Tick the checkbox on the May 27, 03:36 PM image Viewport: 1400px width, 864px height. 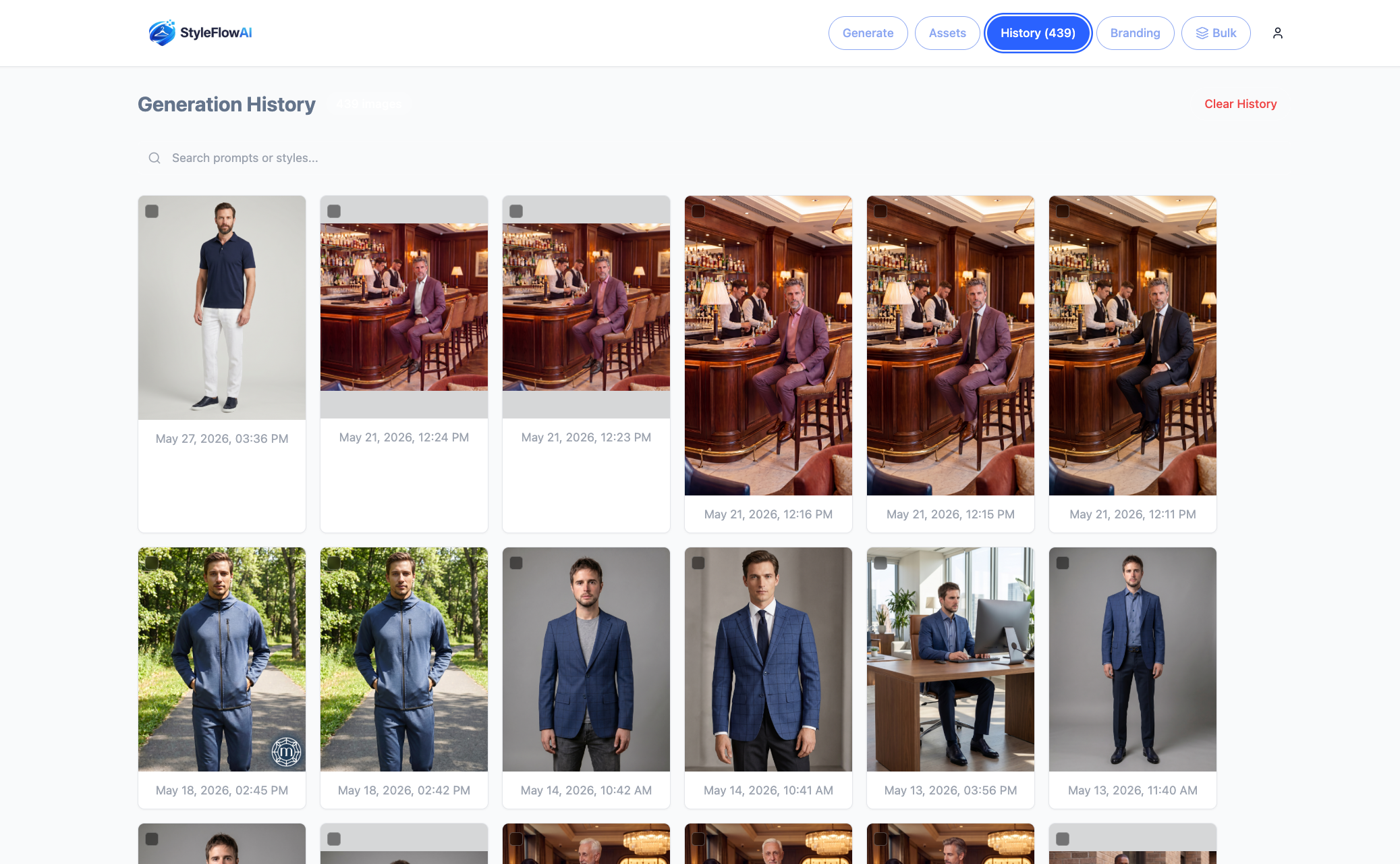coord(152,211)
